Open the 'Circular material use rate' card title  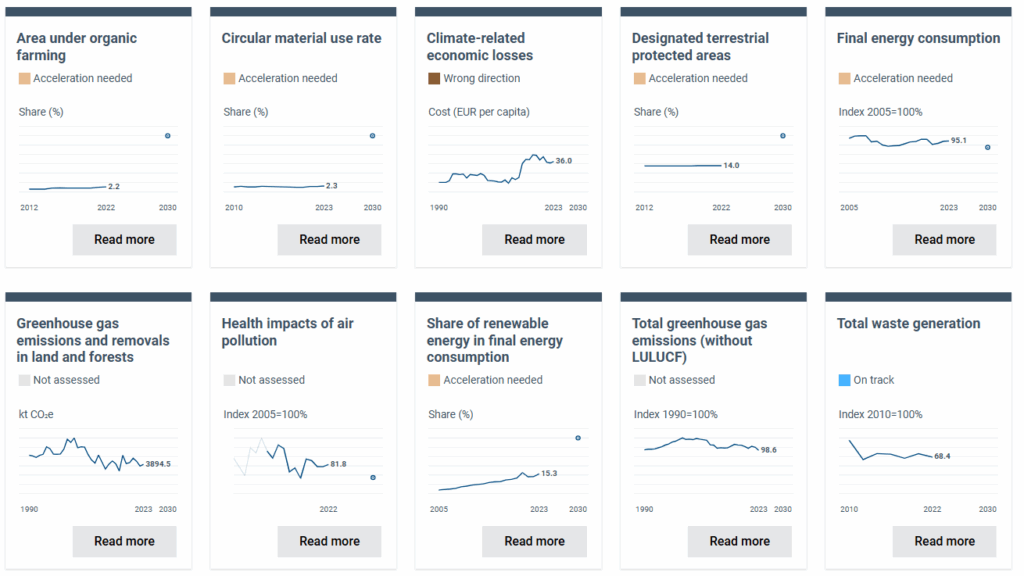tap(301, 38)
